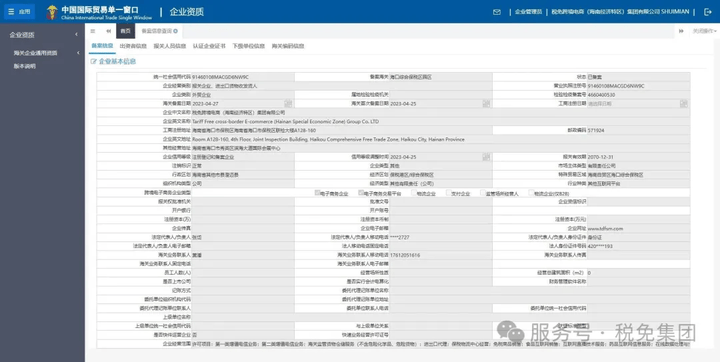Click the edit icon beside 企业基本信息

[94, 61]
